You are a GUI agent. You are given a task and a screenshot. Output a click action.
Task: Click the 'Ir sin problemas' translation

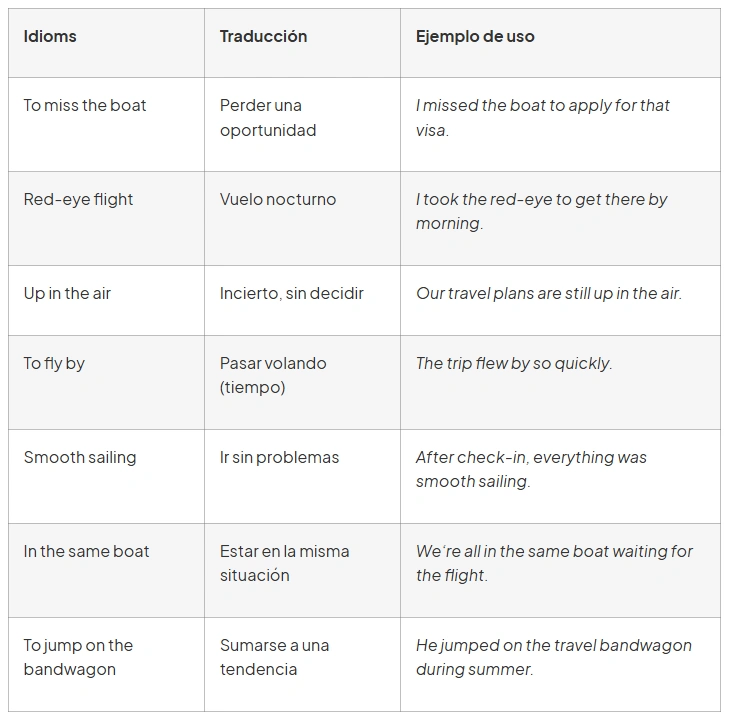coord(279,458)
